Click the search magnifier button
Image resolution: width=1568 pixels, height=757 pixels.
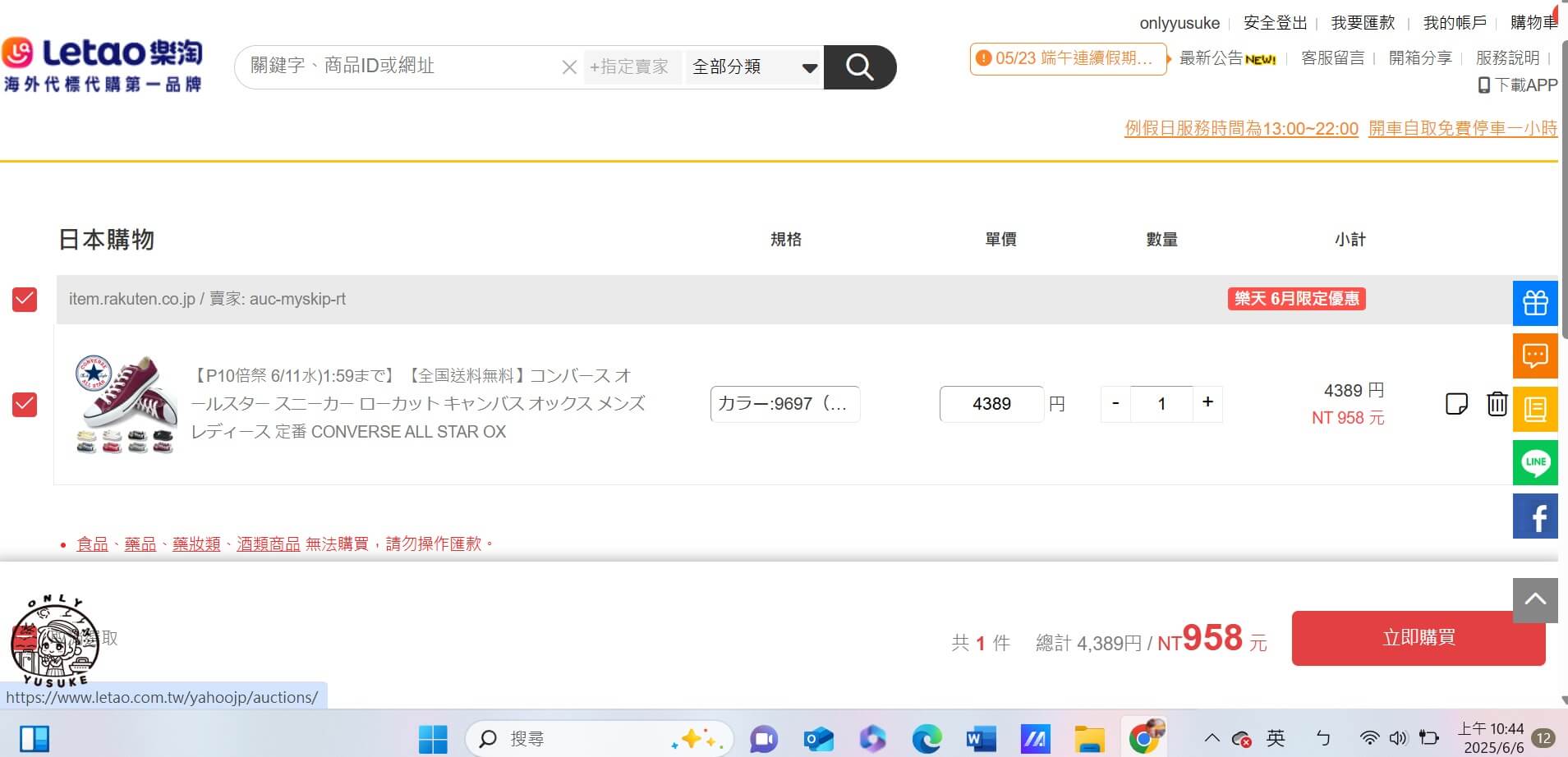point(859,67)
